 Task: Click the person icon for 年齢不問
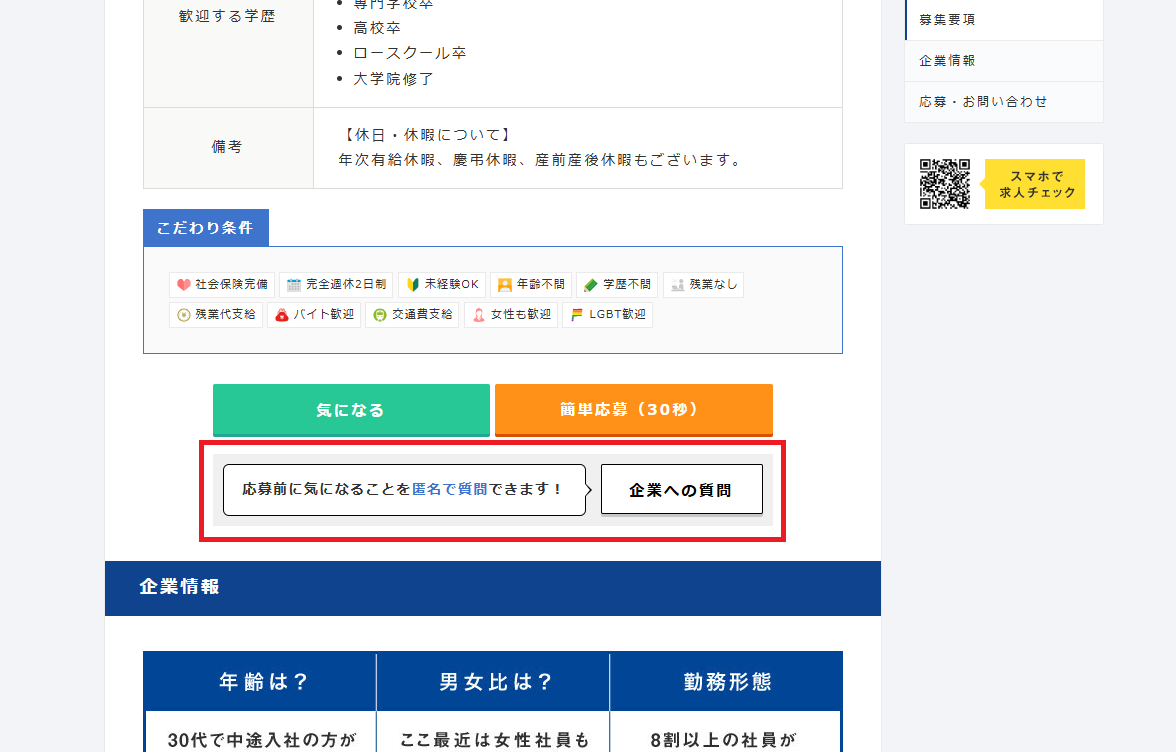(x=505, y=285)
